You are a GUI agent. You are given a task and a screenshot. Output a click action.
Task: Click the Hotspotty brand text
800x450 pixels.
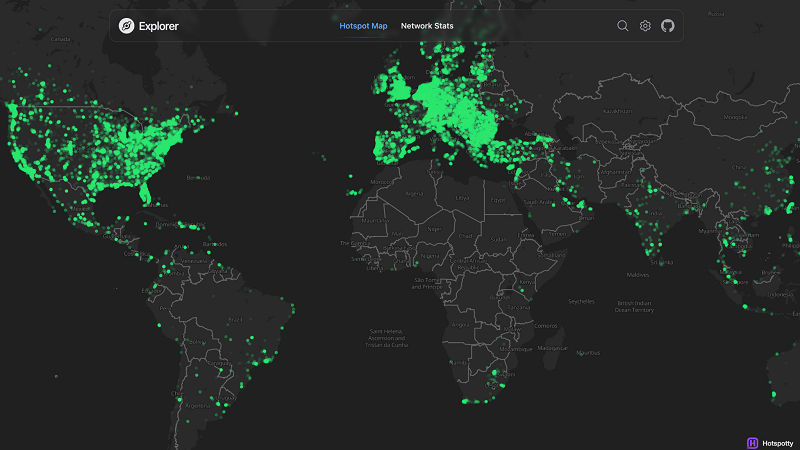[x=777, y=442]
